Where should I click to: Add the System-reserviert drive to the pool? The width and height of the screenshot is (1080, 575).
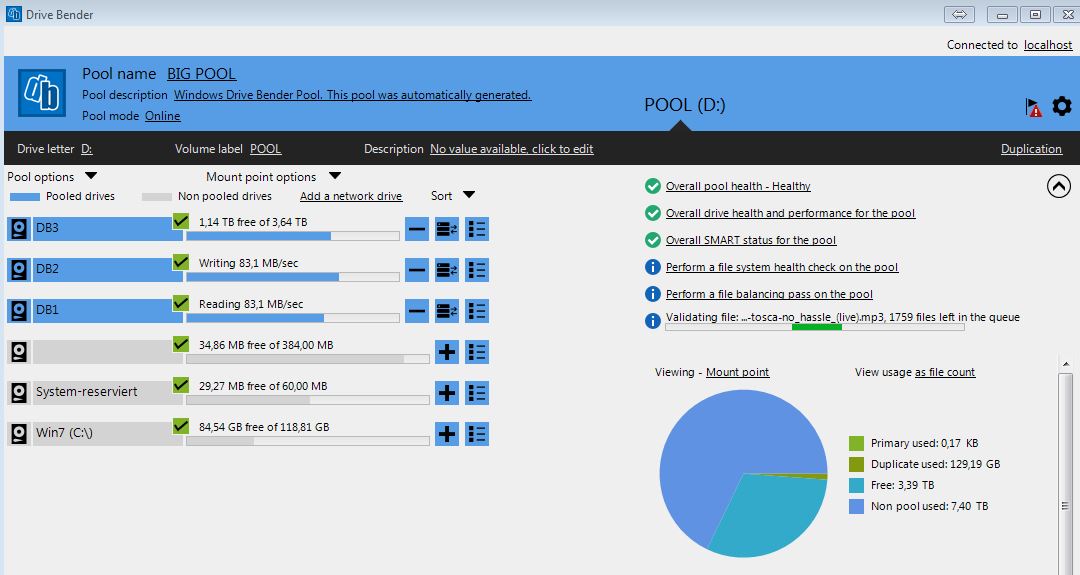coord(447,393)
